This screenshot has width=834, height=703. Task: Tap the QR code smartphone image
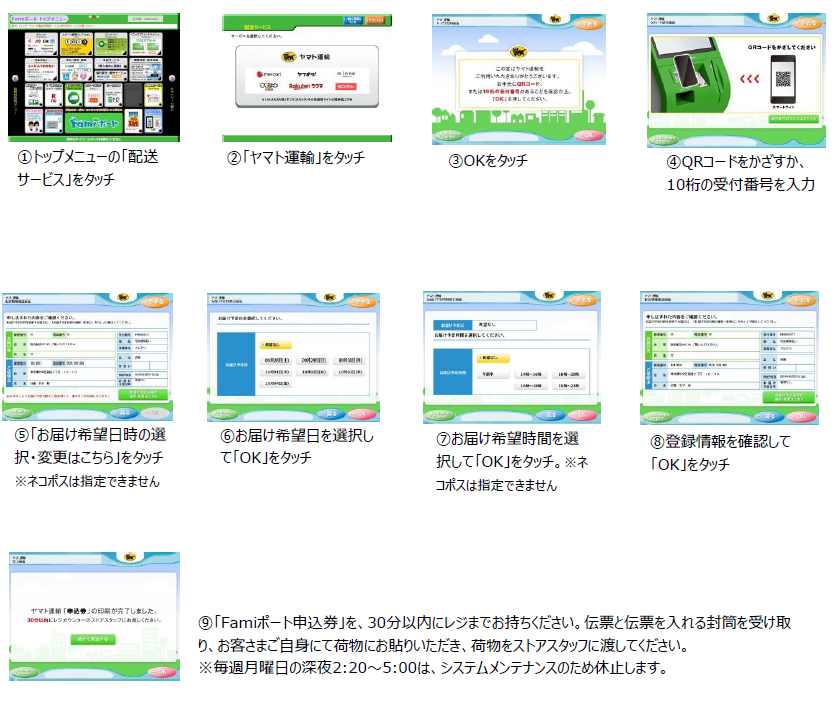[x=785, y=73]
